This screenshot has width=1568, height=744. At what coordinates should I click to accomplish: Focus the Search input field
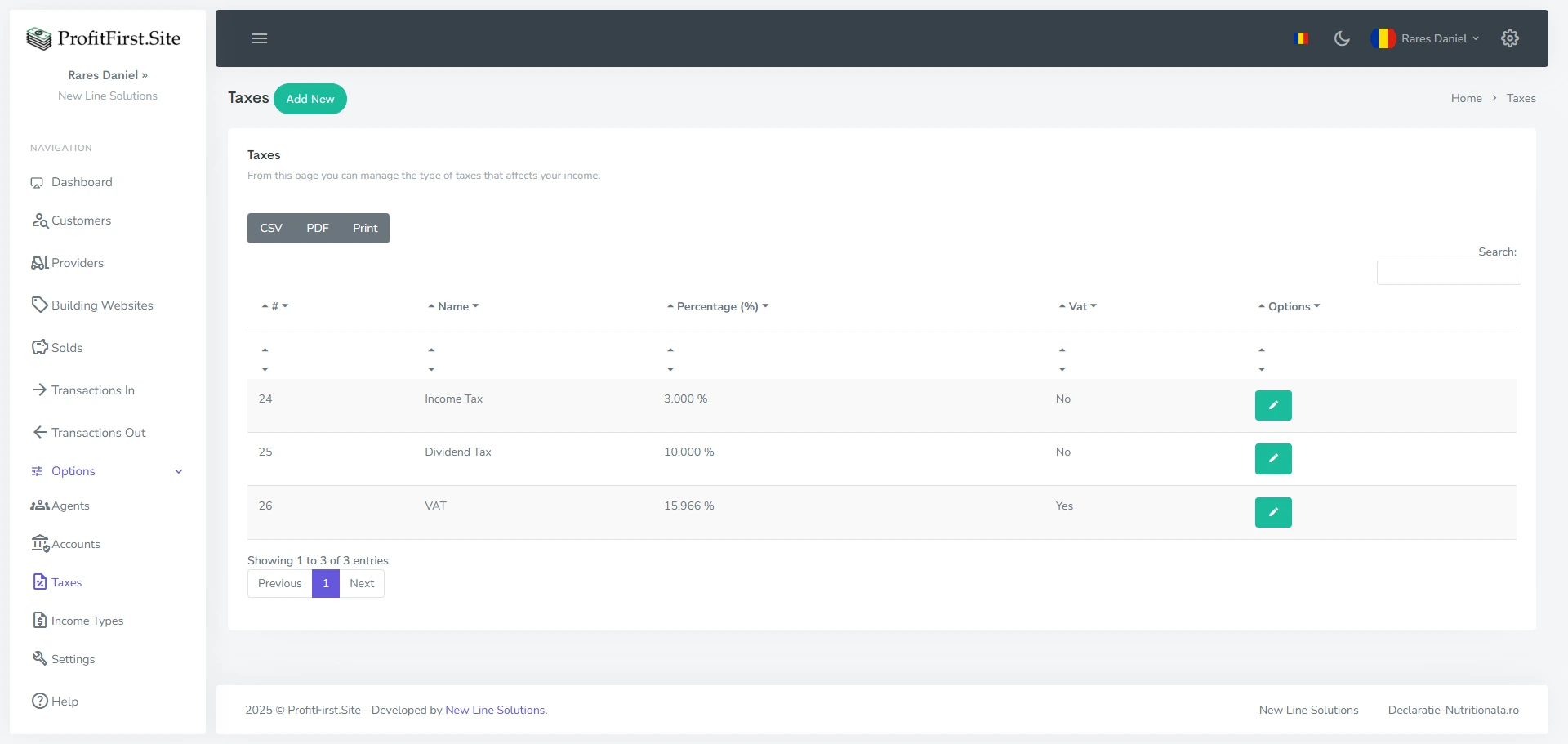1448,273
